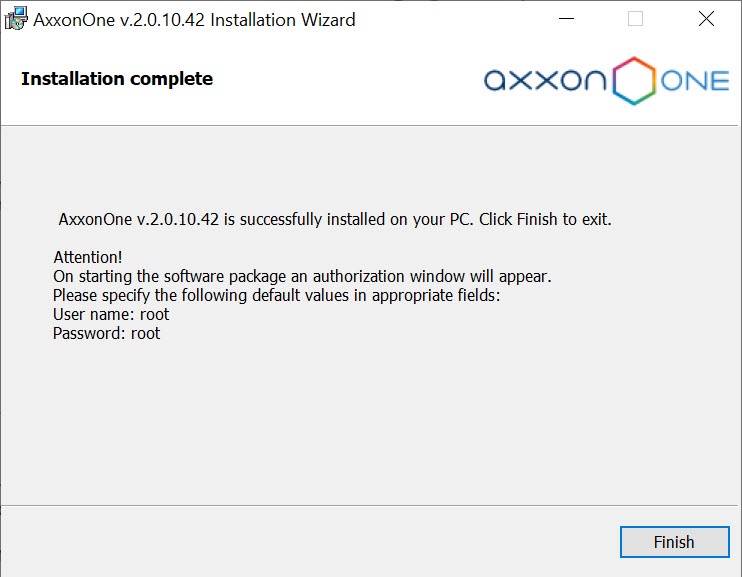Click the "Please specify the following default values" line
This screenshot has height=577, width=742.
[x=275, y=295]
